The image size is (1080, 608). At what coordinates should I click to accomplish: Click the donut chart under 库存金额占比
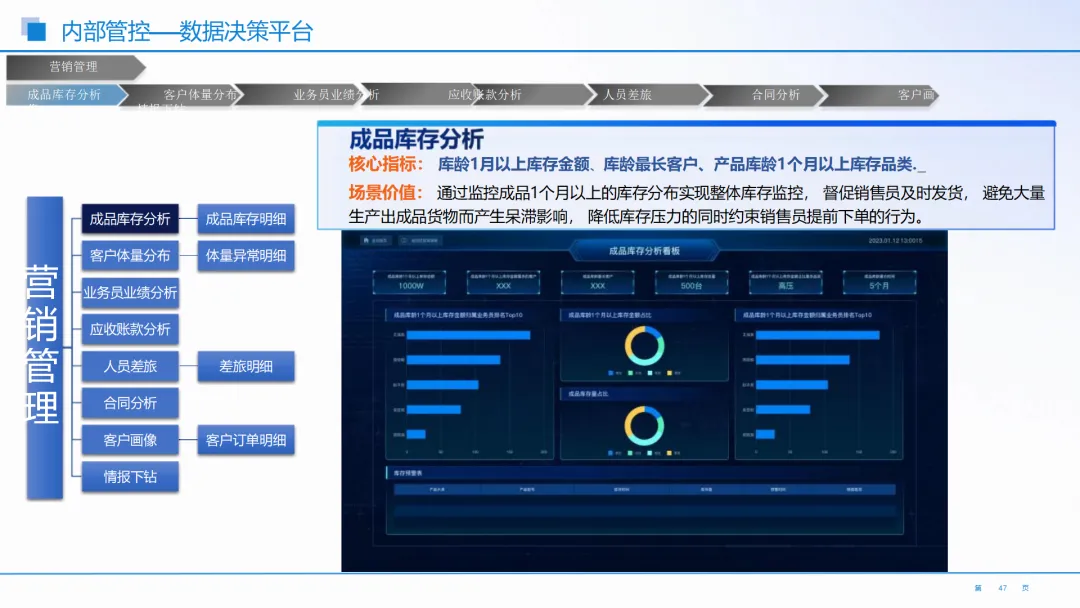tap(645, 346)
